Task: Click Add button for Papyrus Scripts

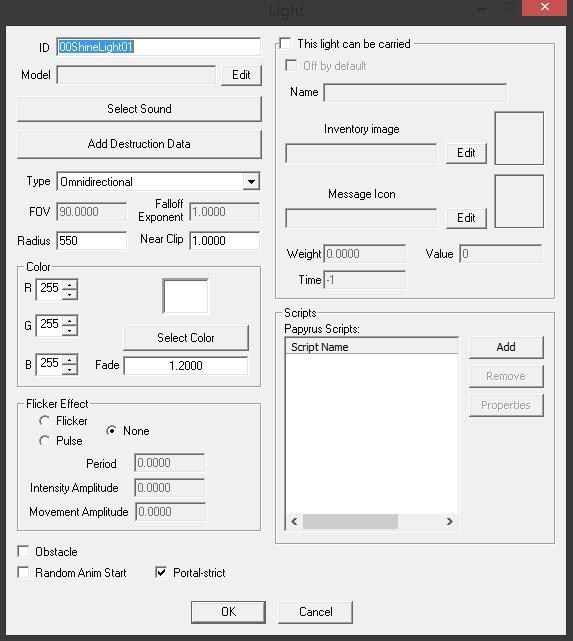Action: click(x=506, y=347)
